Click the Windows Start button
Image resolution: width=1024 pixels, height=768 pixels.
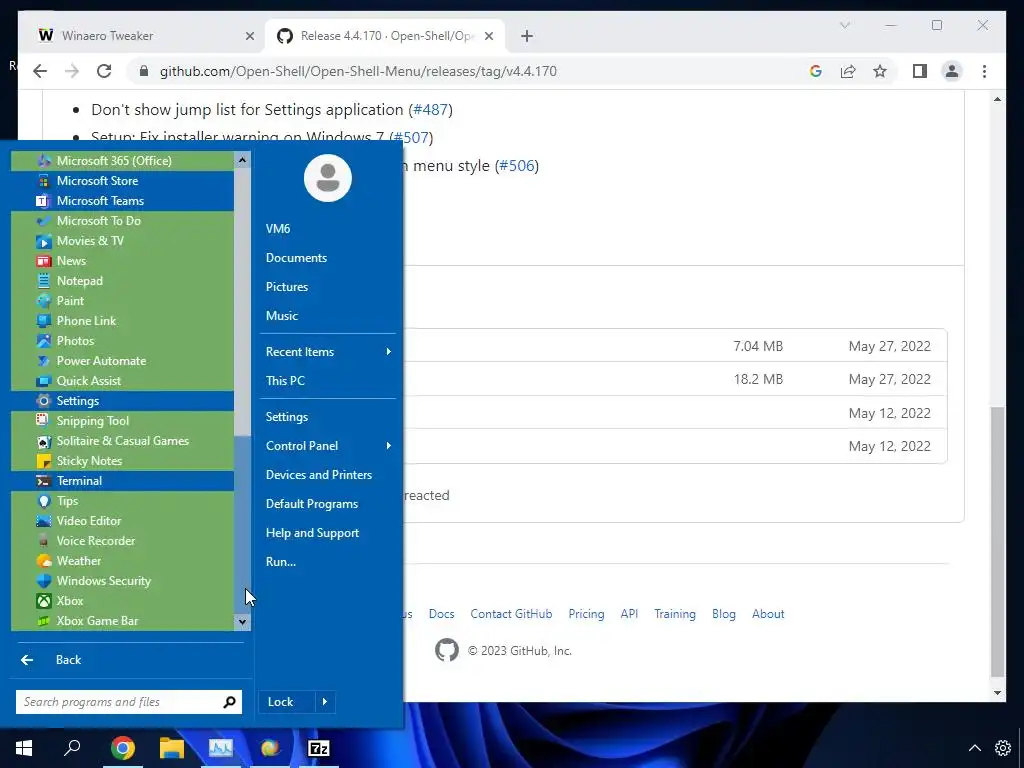click(x=24, y=748)
